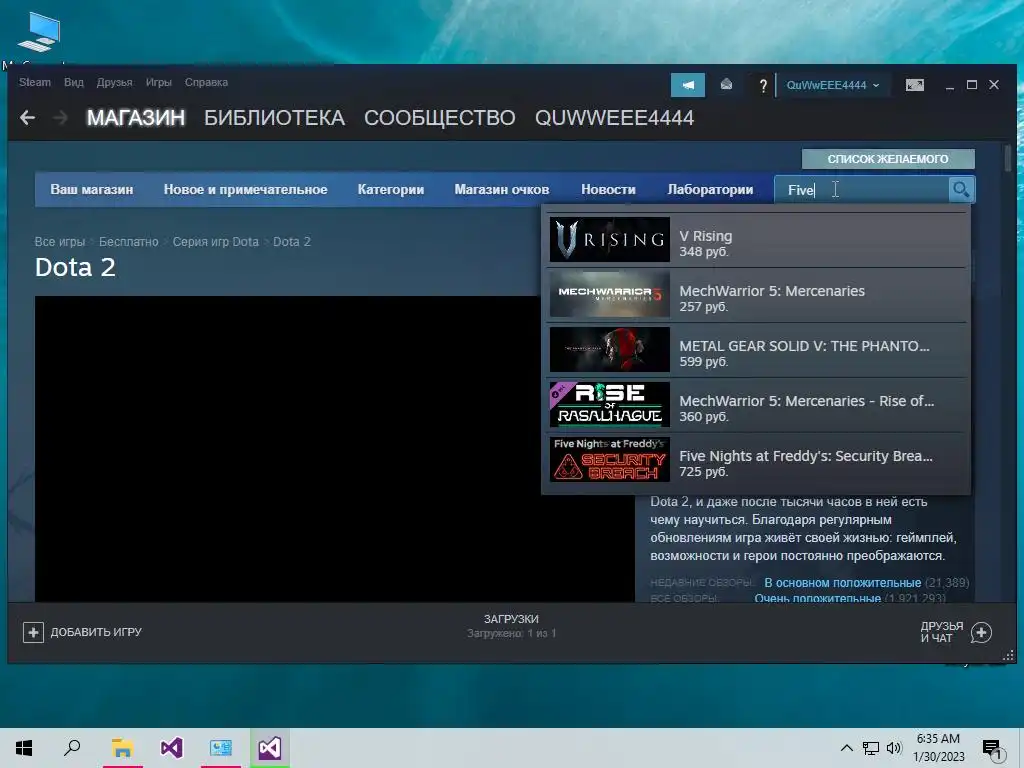Open the Категории menu

[391, 189]
